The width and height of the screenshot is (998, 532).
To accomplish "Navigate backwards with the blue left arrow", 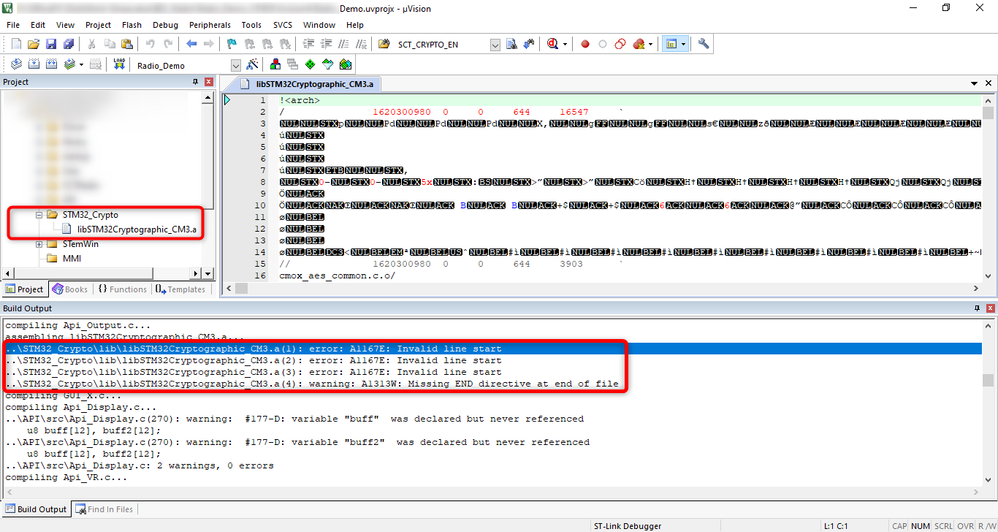I will 191,45.
